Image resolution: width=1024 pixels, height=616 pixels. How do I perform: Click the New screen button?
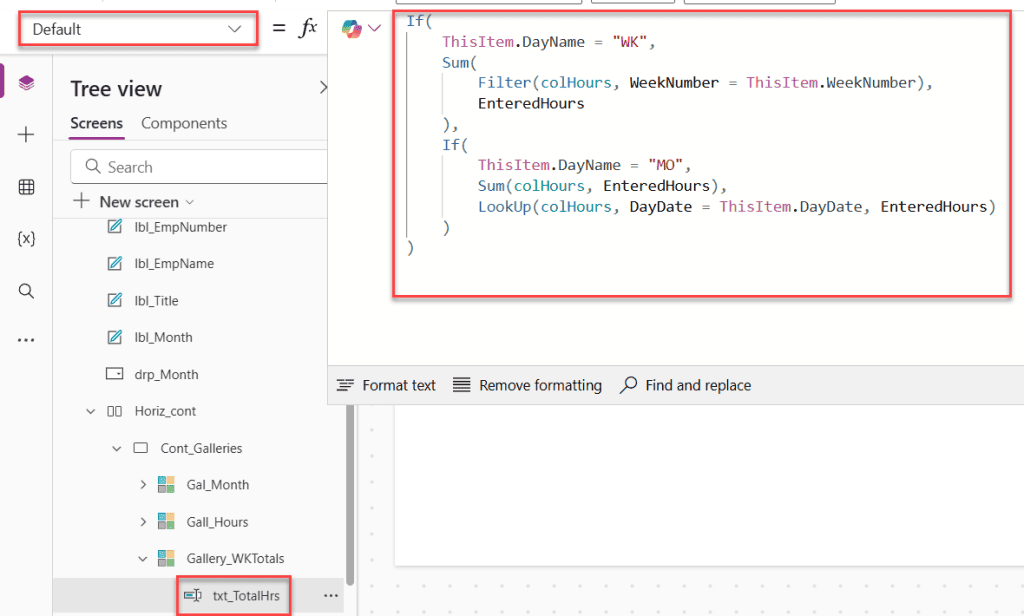(x=134, y=202)
